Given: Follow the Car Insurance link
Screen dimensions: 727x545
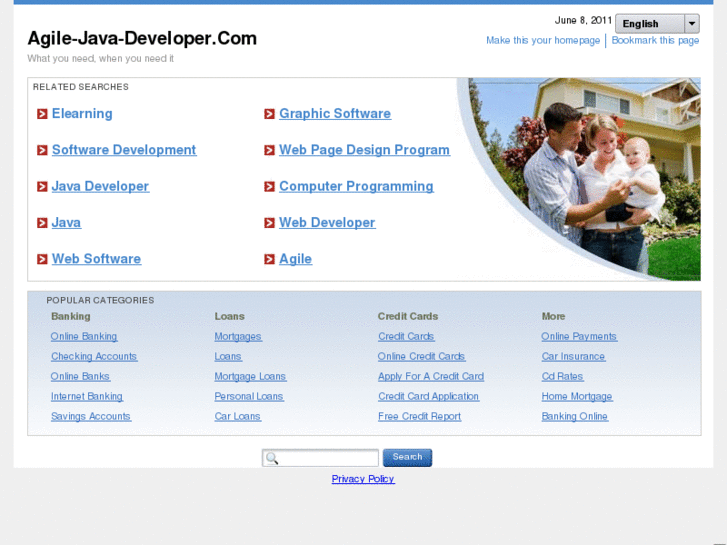Looking at the screenshot, I should click(574, 356).
